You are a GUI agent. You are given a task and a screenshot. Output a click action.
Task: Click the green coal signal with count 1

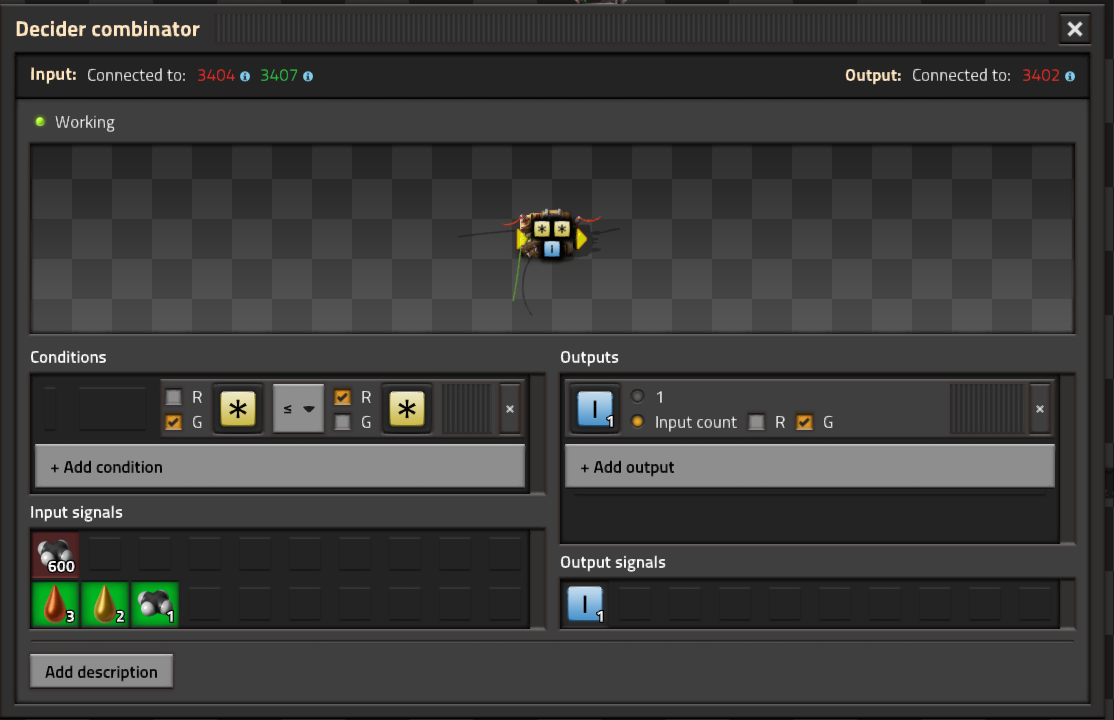click(x=155, y=605)
